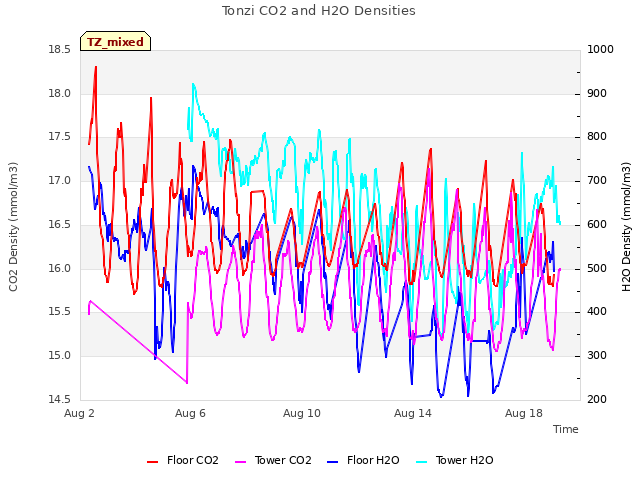Click the H2O Density (mmol/m3) axis label
The height and width of the screenshot is (480, 640).
pyautogui.click(x=627, y=227)
